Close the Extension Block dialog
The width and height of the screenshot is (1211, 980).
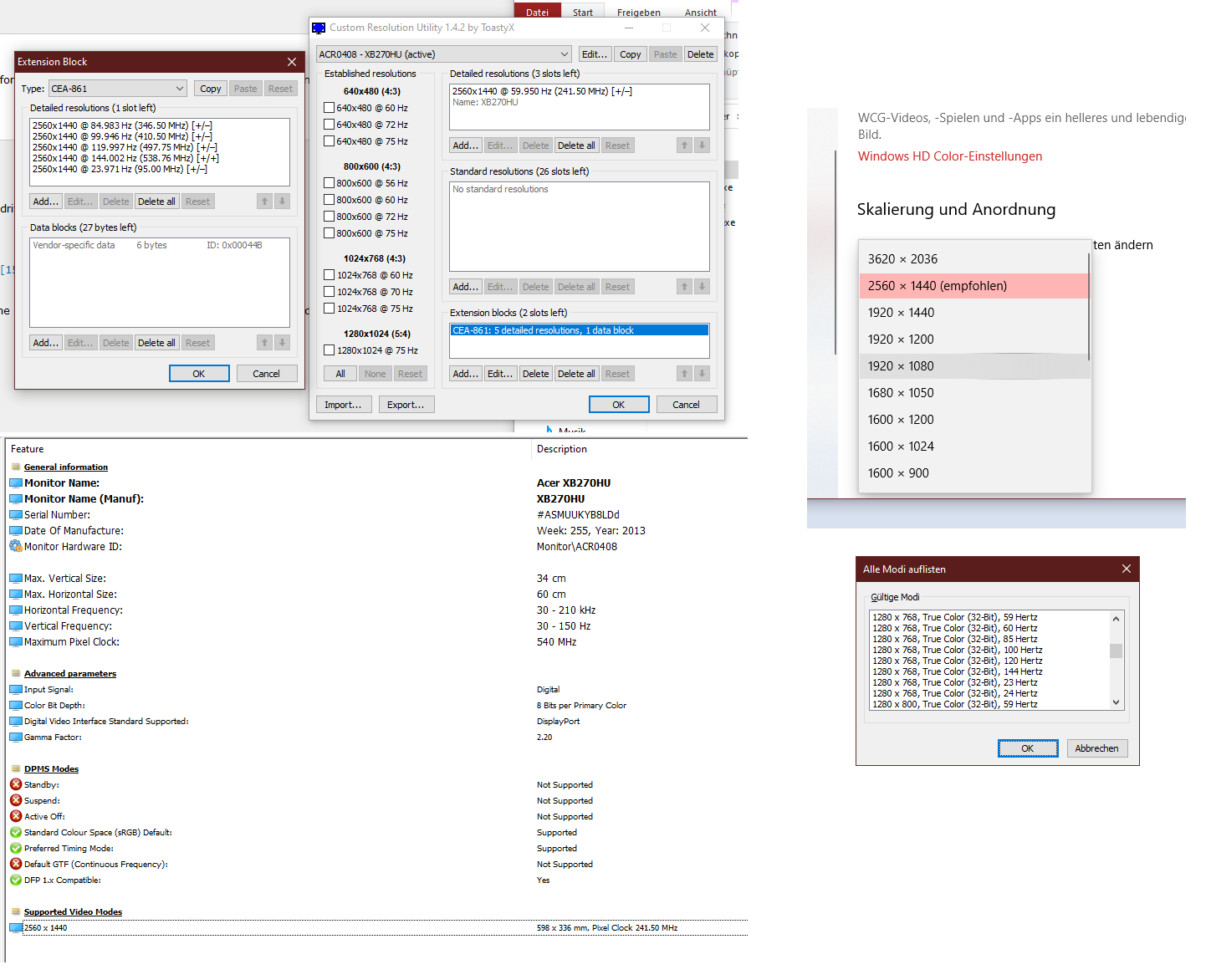[291, 62]
